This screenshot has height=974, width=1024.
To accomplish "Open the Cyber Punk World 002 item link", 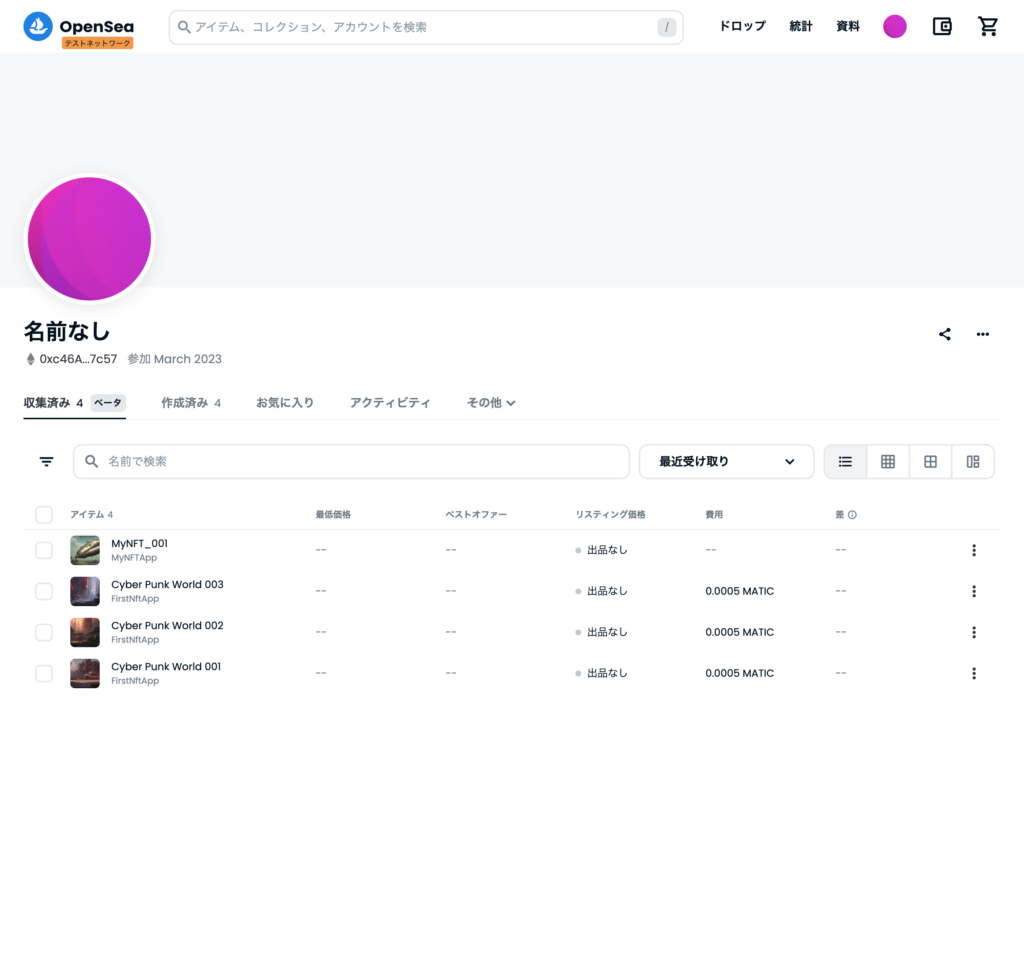I will coord(167,626).
